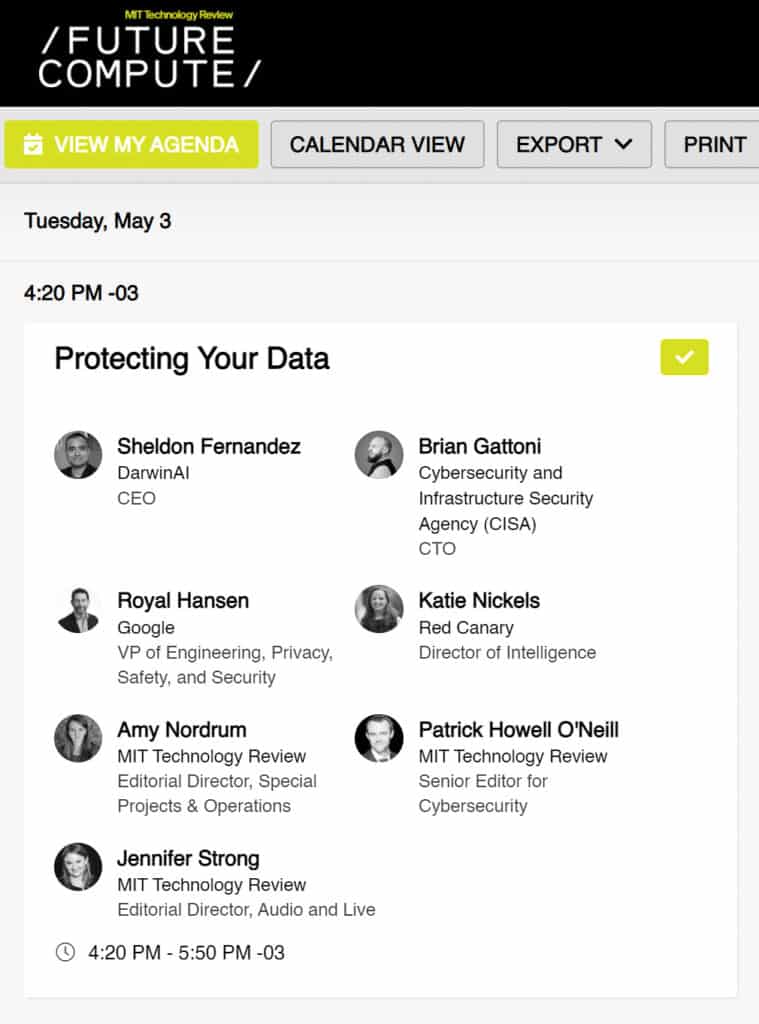Click the Export chevron arrow
The height and width of the screenshot is (1024, 759).
[624, 144]
